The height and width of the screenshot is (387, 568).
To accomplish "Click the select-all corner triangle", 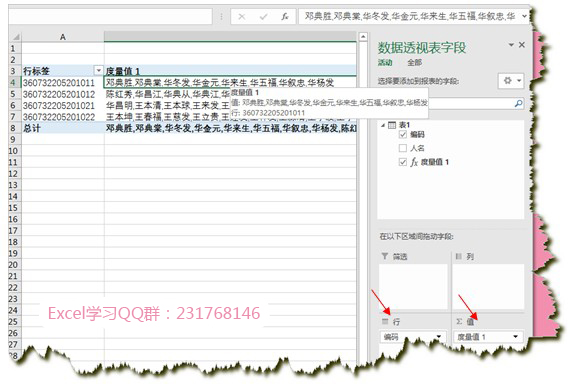I will (x=16, y=37).
